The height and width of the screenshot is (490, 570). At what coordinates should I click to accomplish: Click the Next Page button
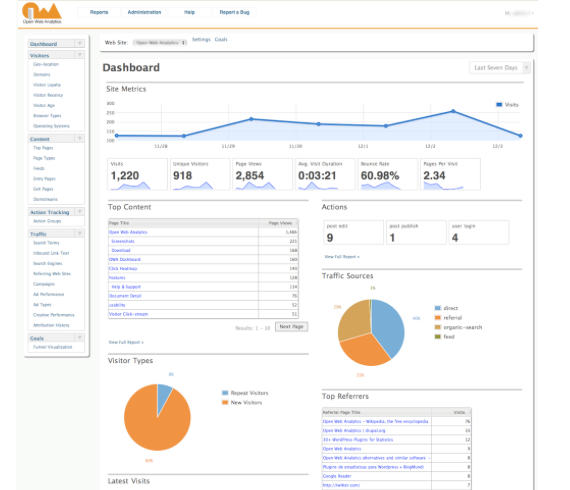coord(292,327)
